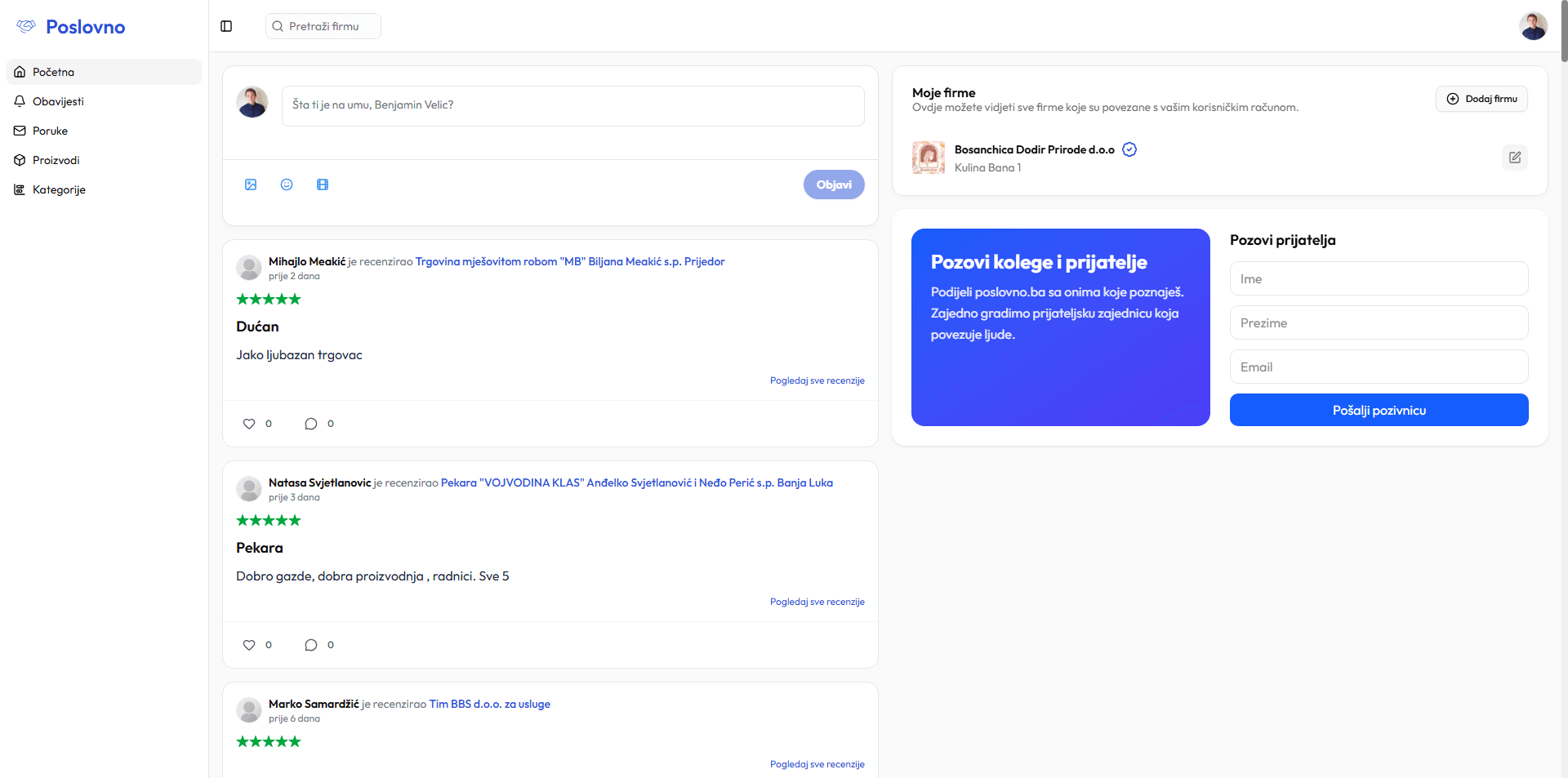This screenshot has width=1568, height=778.
Task: Click Mihajlo Meakić's avatar
Action: (x=249, y=268)
